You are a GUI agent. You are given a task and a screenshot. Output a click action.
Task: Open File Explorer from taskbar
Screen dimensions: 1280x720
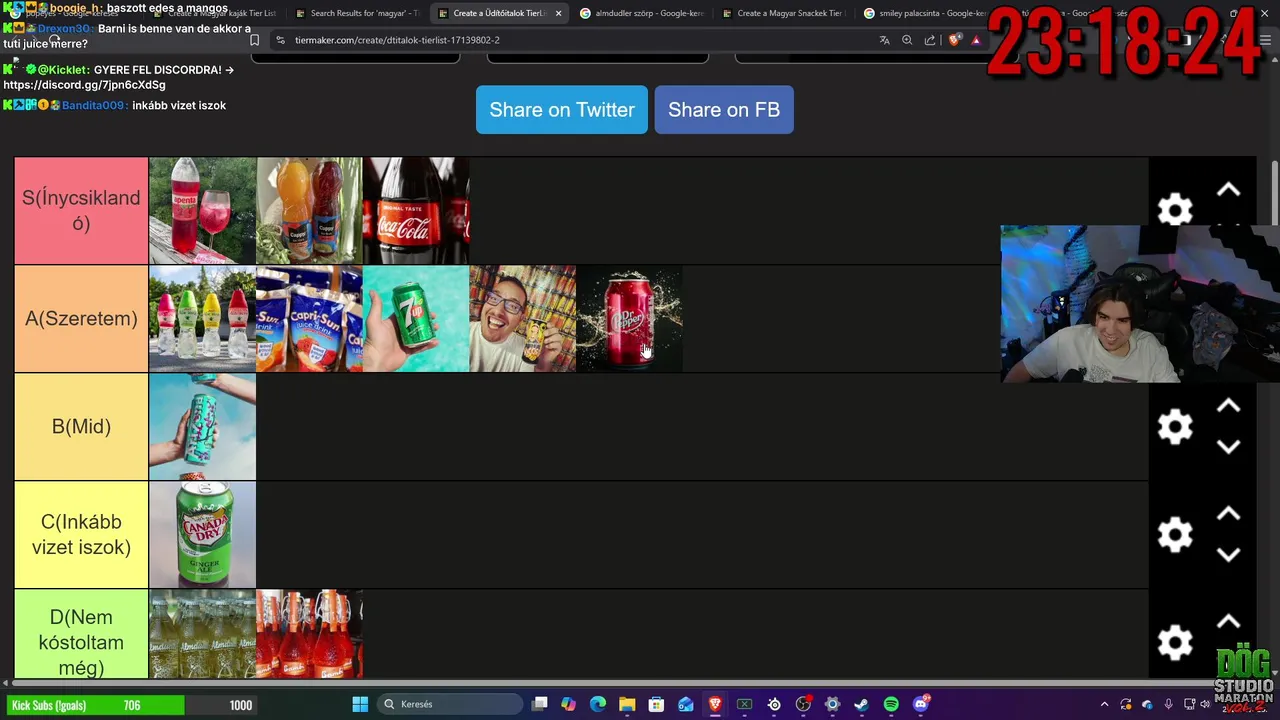[627, 704]
